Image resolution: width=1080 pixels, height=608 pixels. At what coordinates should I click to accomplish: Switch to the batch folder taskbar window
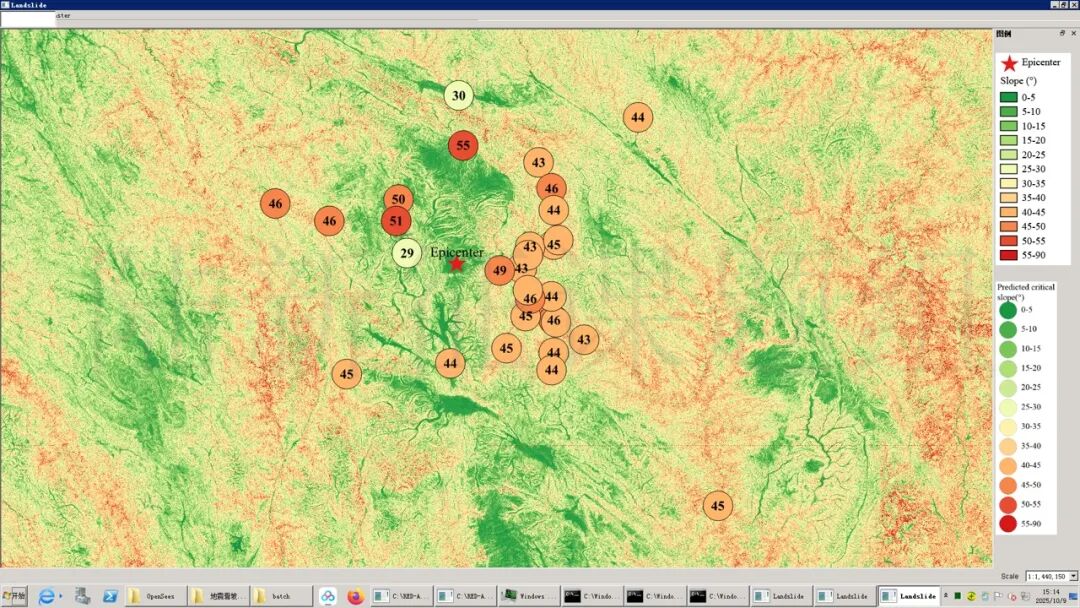click(x=278, y=596)
